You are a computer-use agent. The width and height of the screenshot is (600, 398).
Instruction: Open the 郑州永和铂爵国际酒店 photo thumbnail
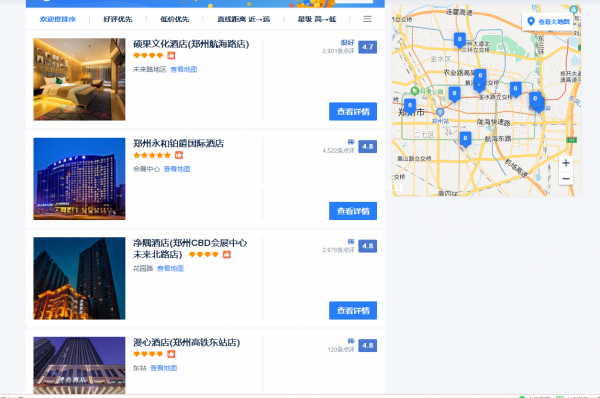[x=79, y=179]
